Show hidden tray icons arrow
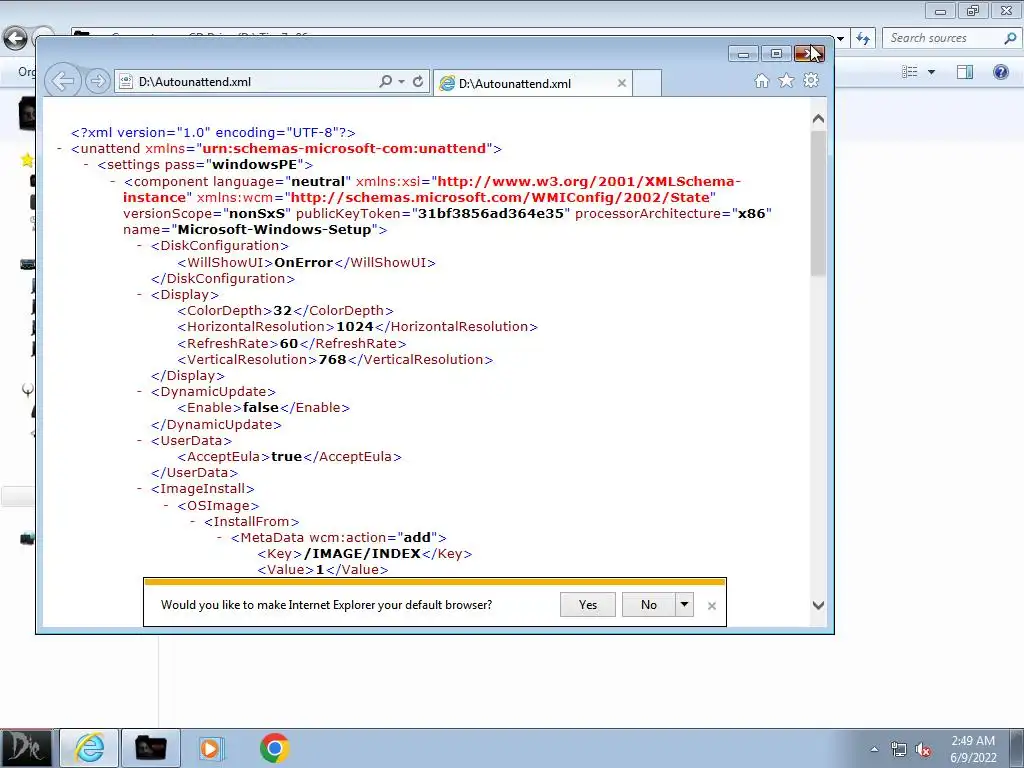 [x=874, y=750]
